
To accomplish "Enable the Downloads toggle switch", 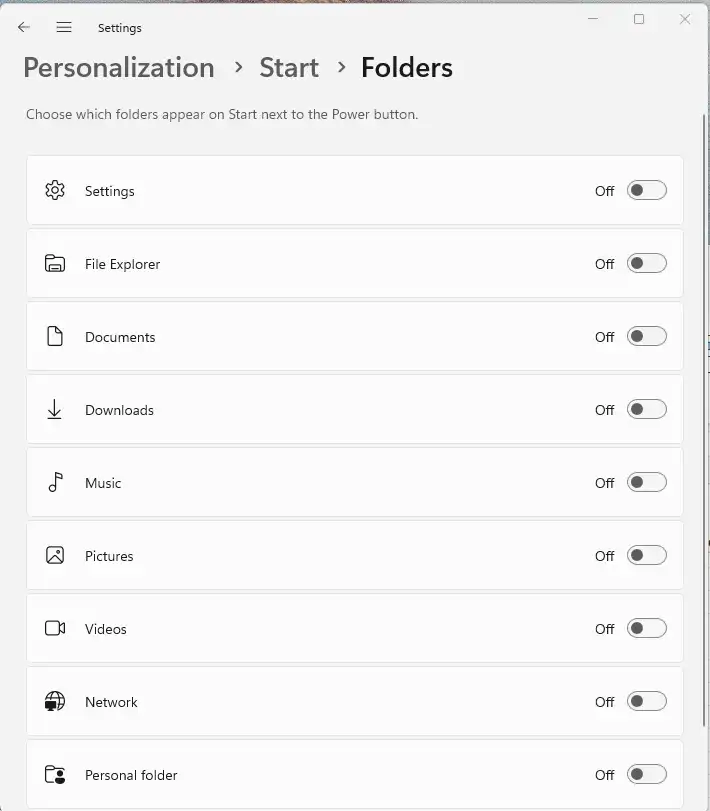I will [x=646, y=410].
